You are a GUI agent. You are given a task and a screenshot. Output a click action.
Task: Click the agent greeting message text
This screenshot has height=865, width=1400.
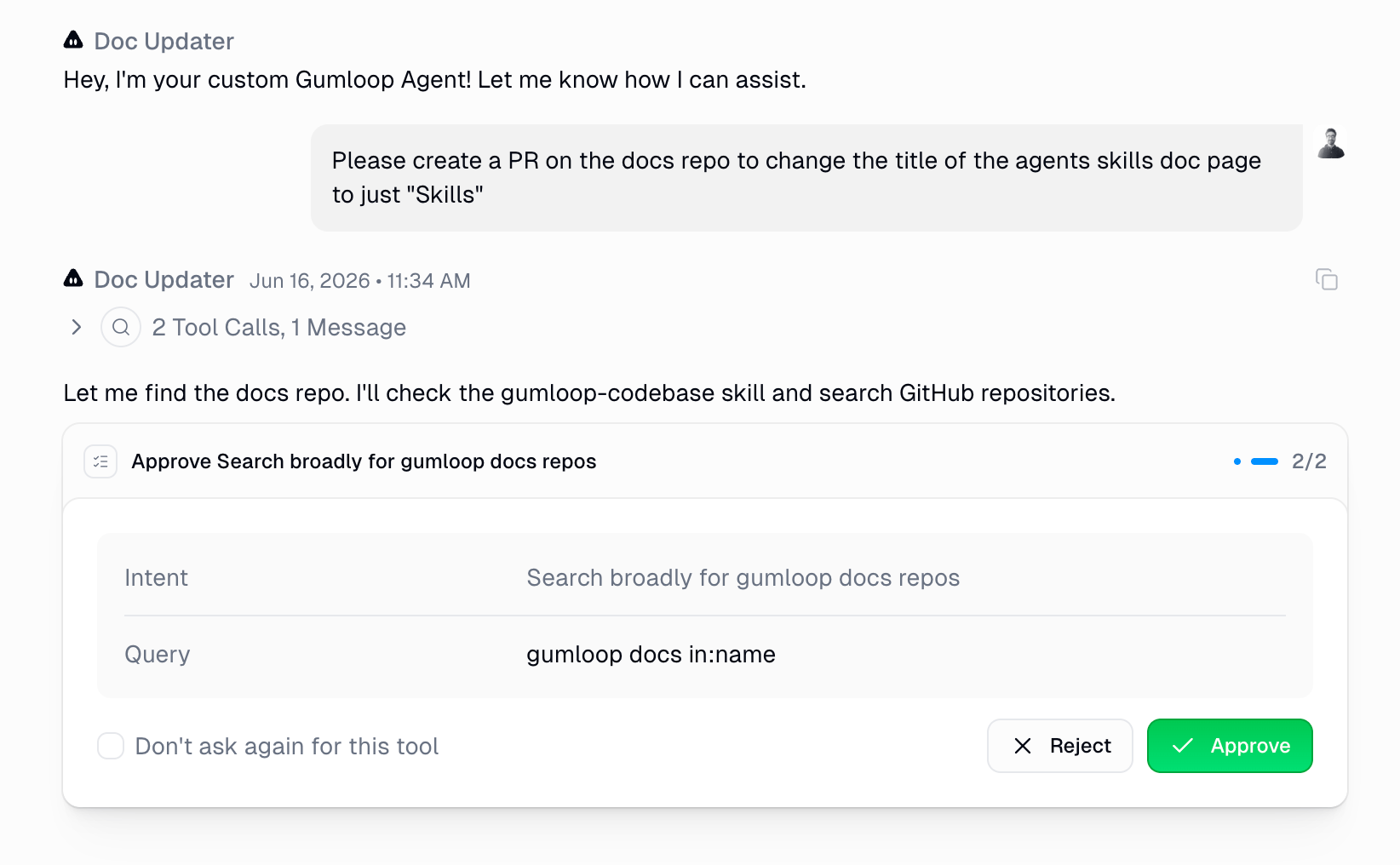pyautogui.click(x=434, y=80)
